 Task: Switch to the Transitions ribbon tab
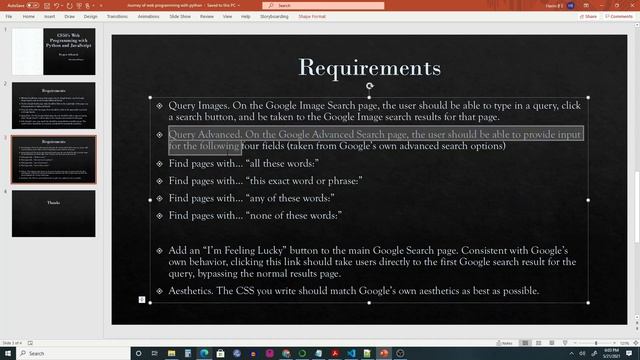pyautogui.click(x=117, y=17)
